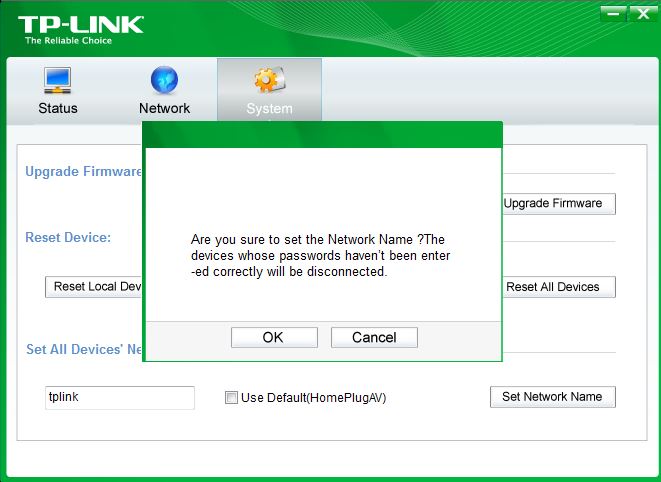The height and width of the screenshot is (482, 661).
Task: Focus the tplink network name field
Action: coord(120,398)
